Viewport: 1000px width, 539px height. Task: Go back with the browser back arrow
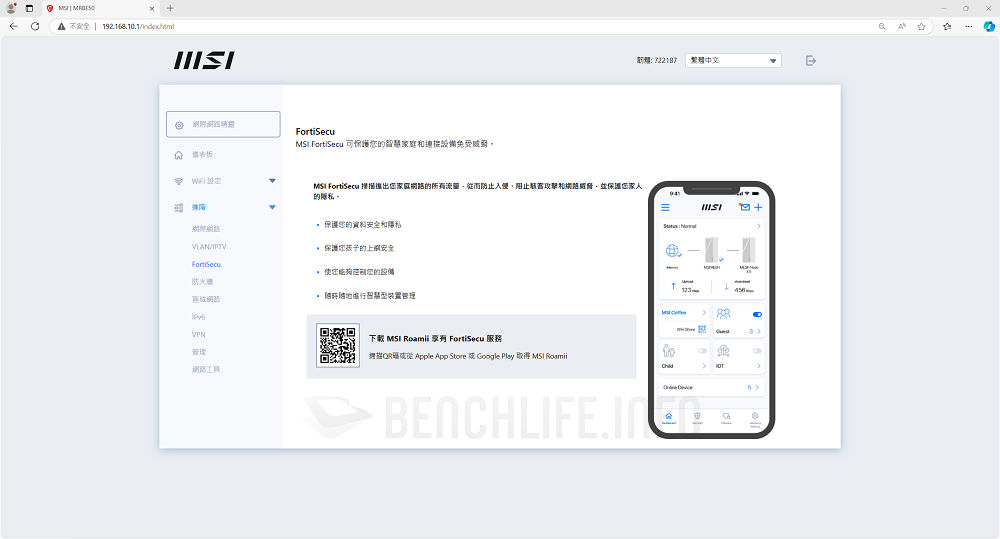13,26
